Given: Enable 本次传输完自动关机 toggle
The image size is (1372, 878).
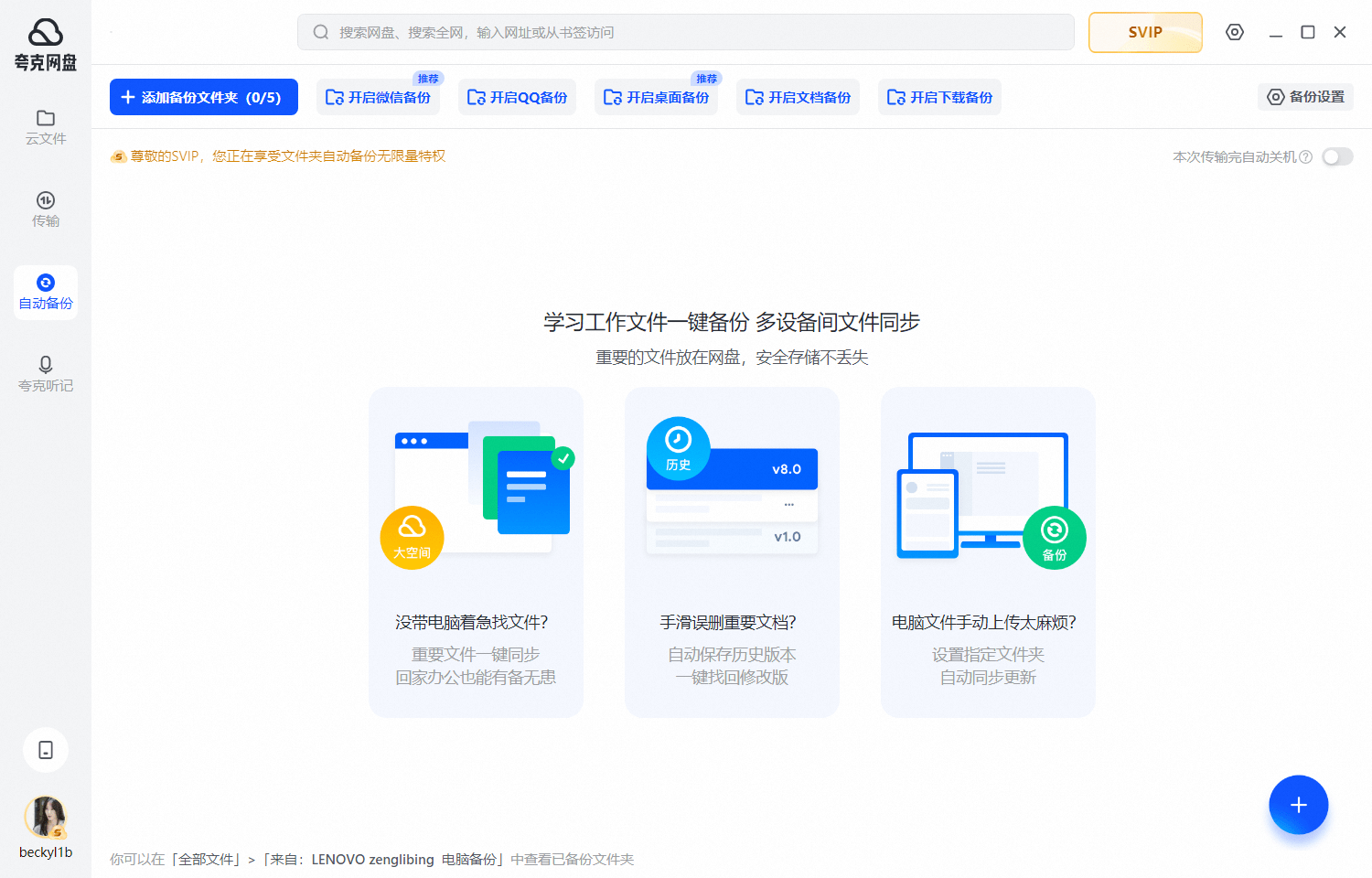Looking at the screenshot, I should (x=1336, y=156).
